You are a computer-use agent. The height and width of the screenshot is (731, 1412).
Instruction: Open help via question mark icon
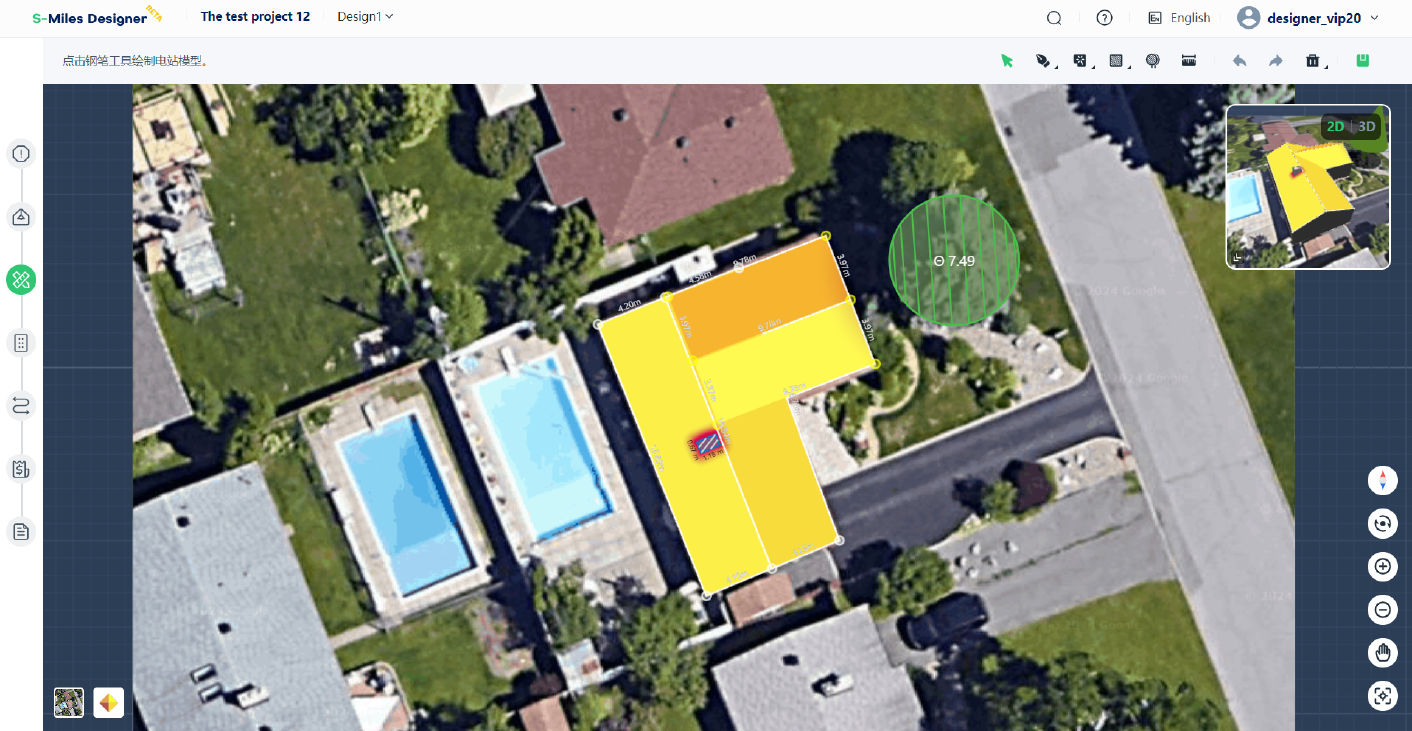[1104, 18]
